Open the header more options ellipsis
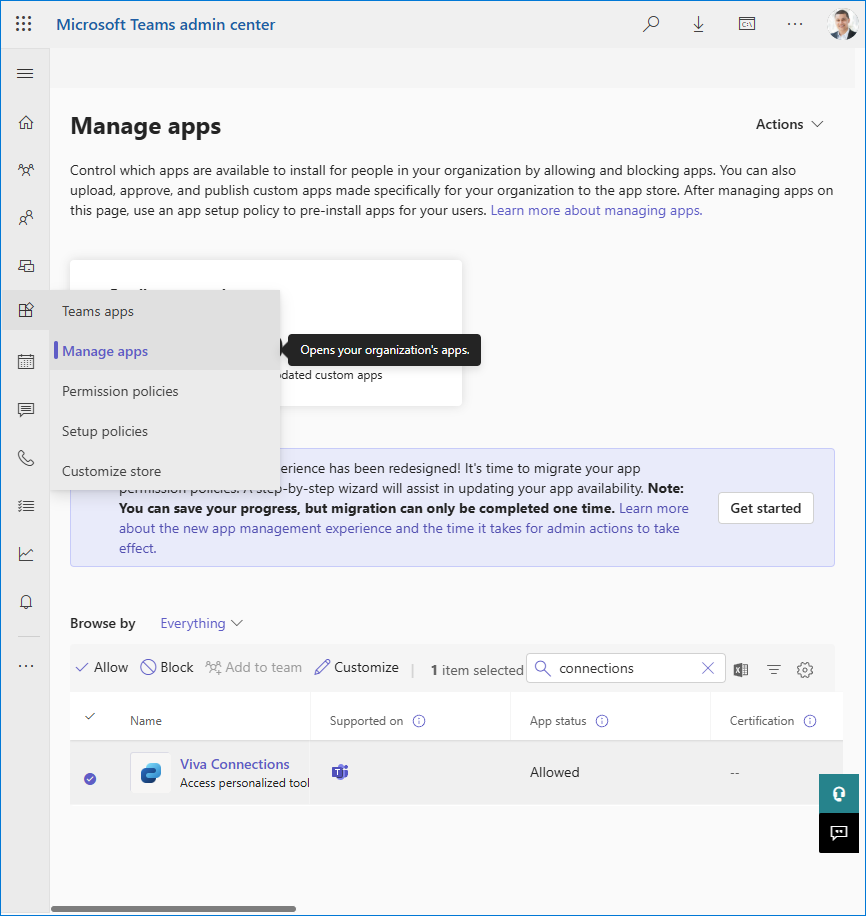Screen dimensions: 866x916 795,24
